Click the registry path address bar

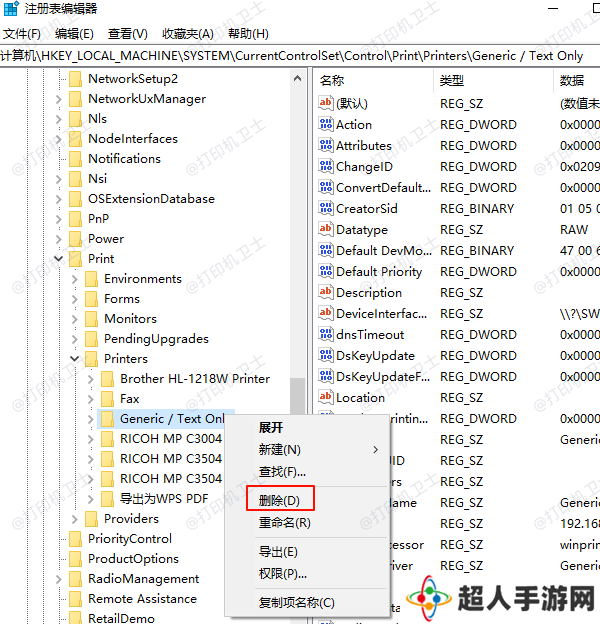(x=300, y=56)
